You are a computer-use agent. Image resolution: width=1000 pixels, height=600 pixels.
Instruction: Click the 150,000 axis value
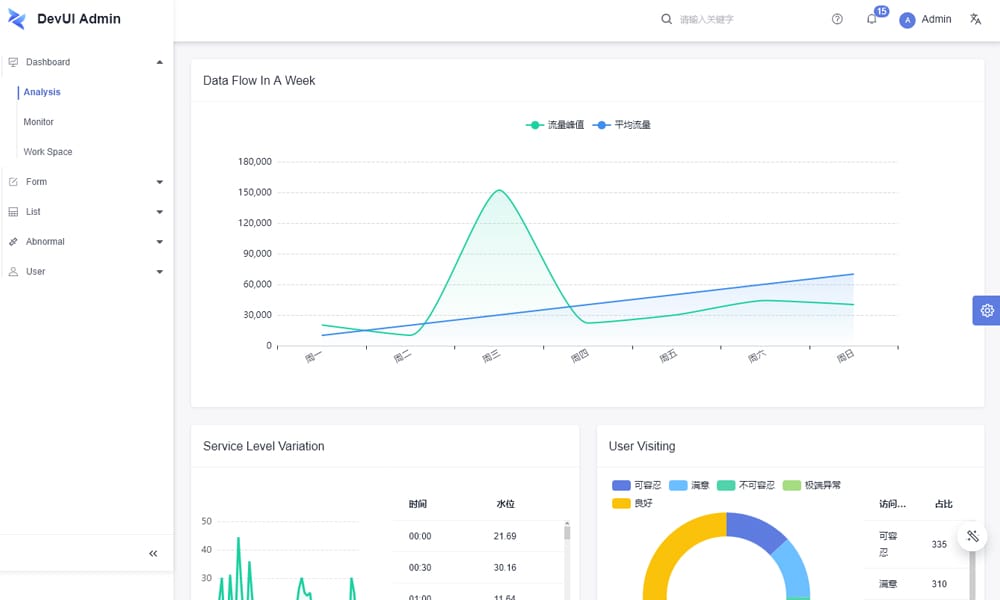[x=254, y=192]
